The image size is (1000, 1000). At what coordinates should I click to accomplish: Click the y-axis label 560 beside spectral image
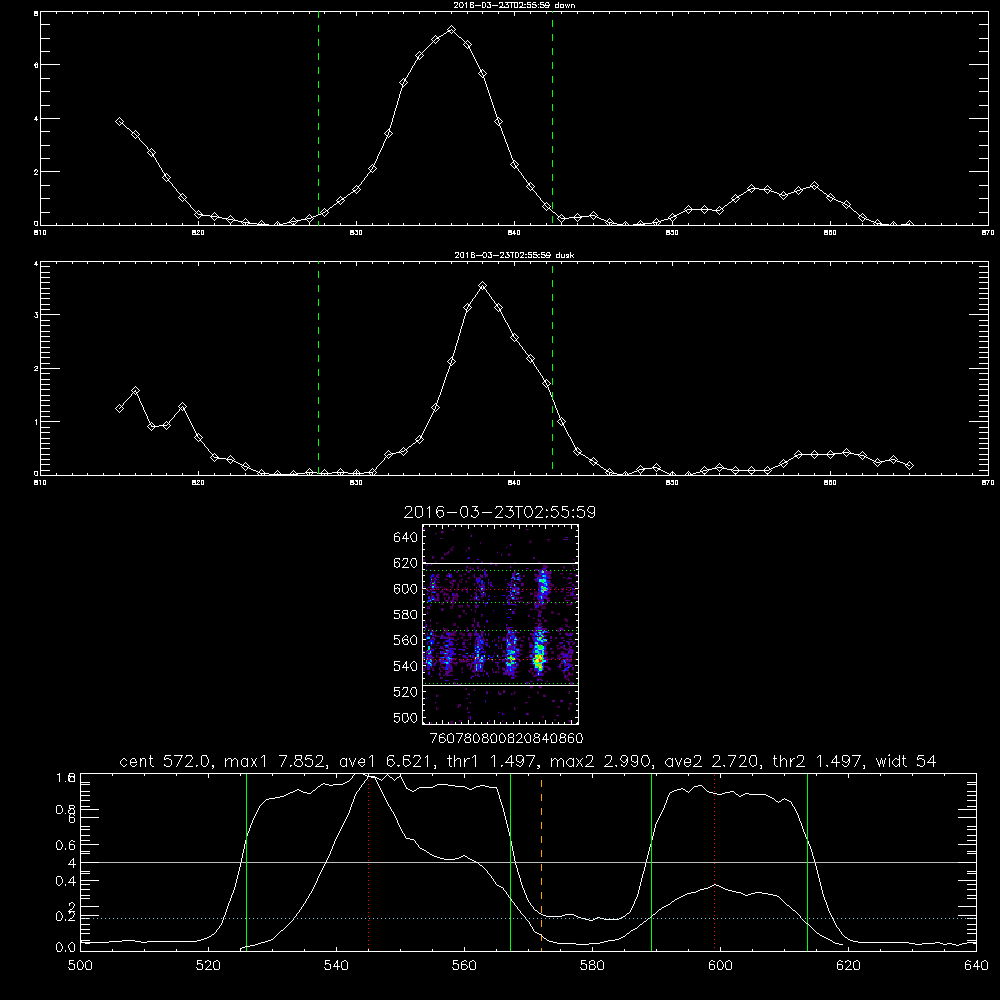[406, 640]
